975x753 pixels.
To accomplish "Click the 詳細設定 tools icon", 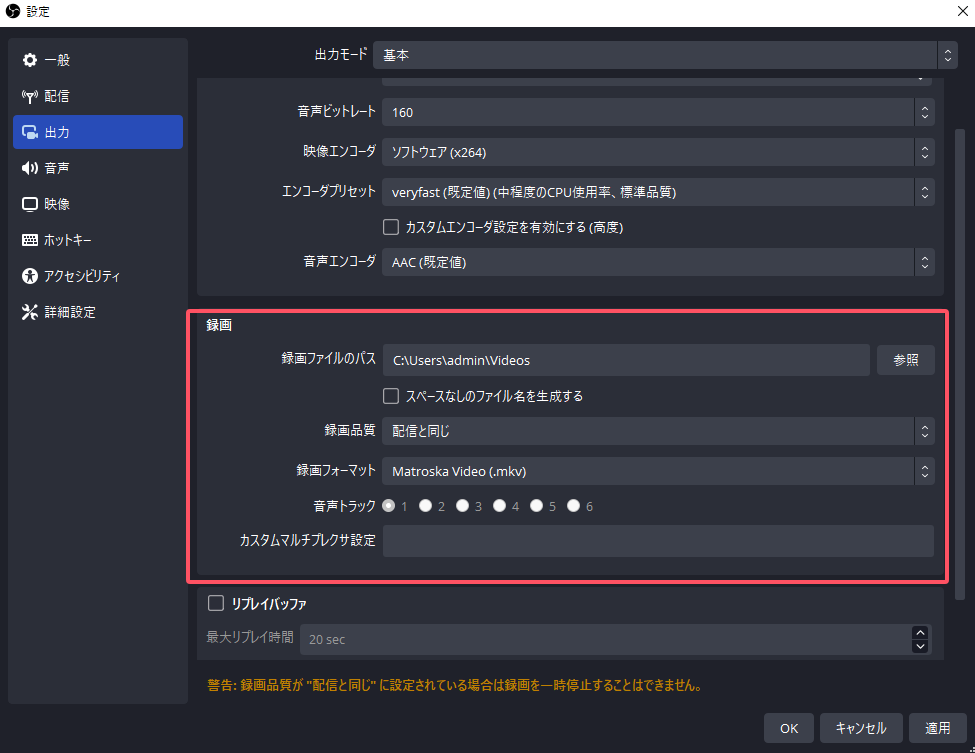I will [x=30, y=312].
